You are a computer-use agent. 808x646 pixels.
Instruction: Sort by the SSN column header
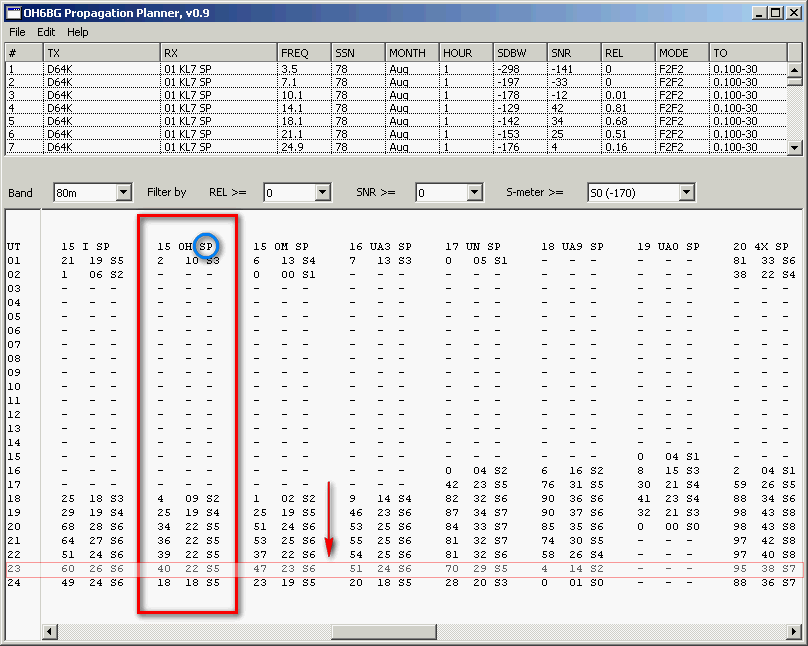pos(358,53)
